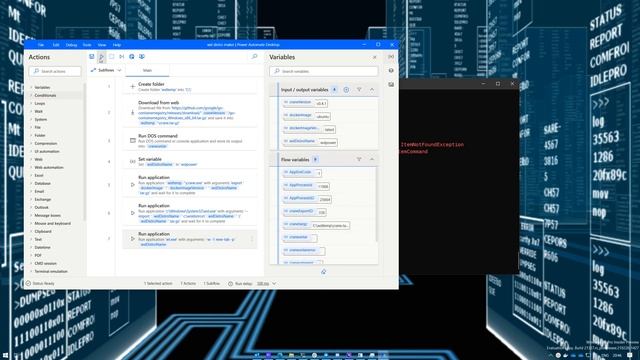Click the play icon of step 5
The height and width of the screenshot is (360, 640).
(133, 185)
